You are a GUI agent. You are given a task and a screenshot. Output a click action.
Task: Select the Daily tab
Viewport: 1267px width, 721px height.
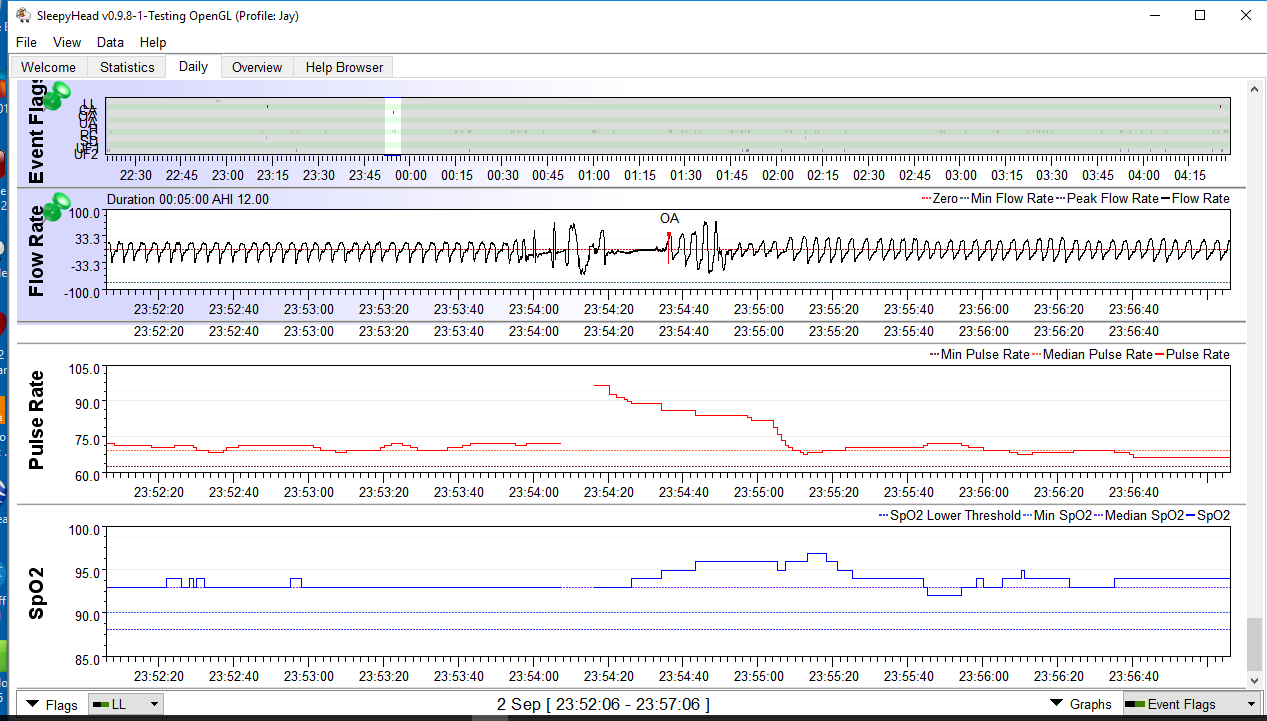[193, 66]
